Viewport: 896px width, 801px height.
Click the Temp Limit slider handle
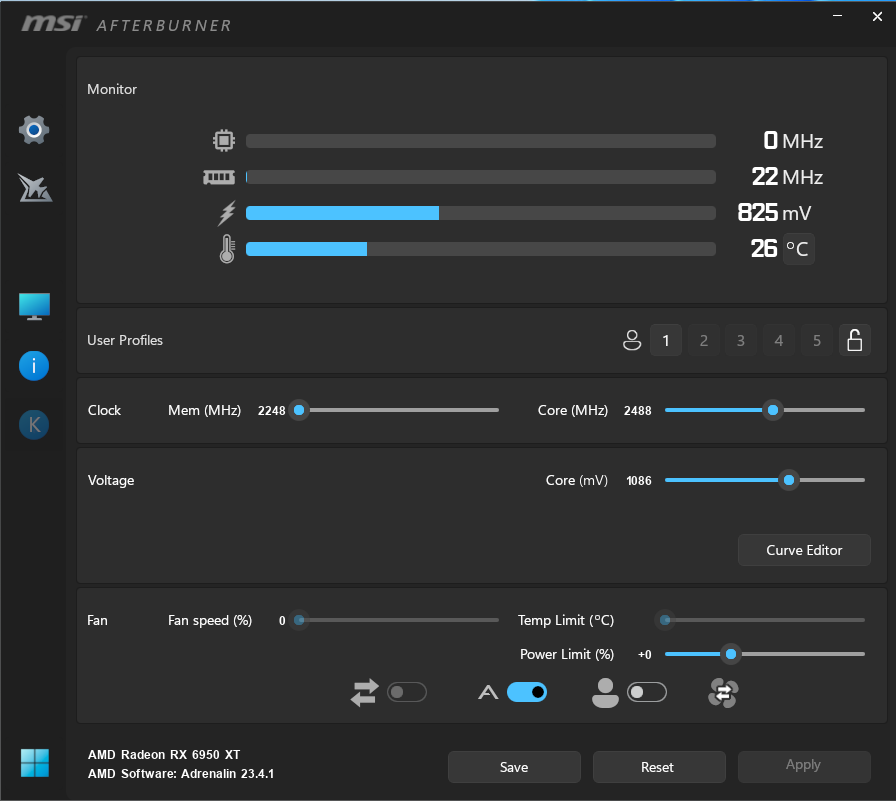(x=665, y=620)
